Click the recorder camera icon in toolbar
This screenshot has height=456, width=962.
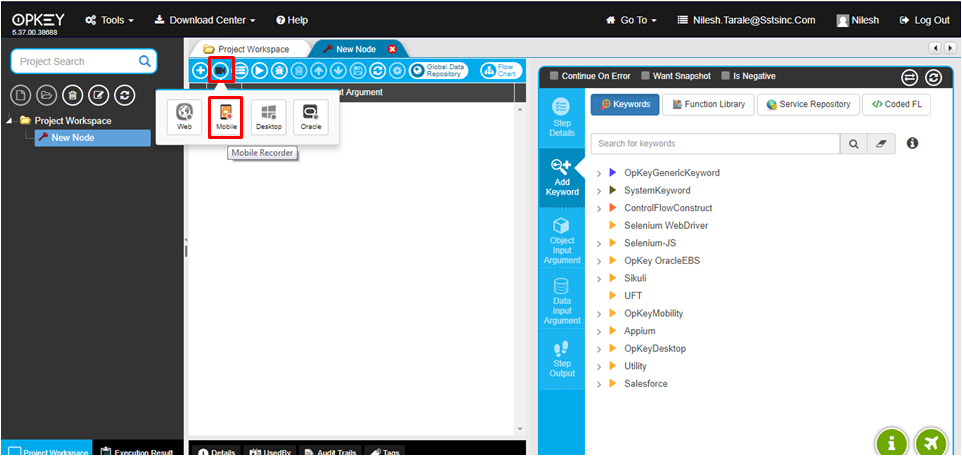click(x=220, y=71)
